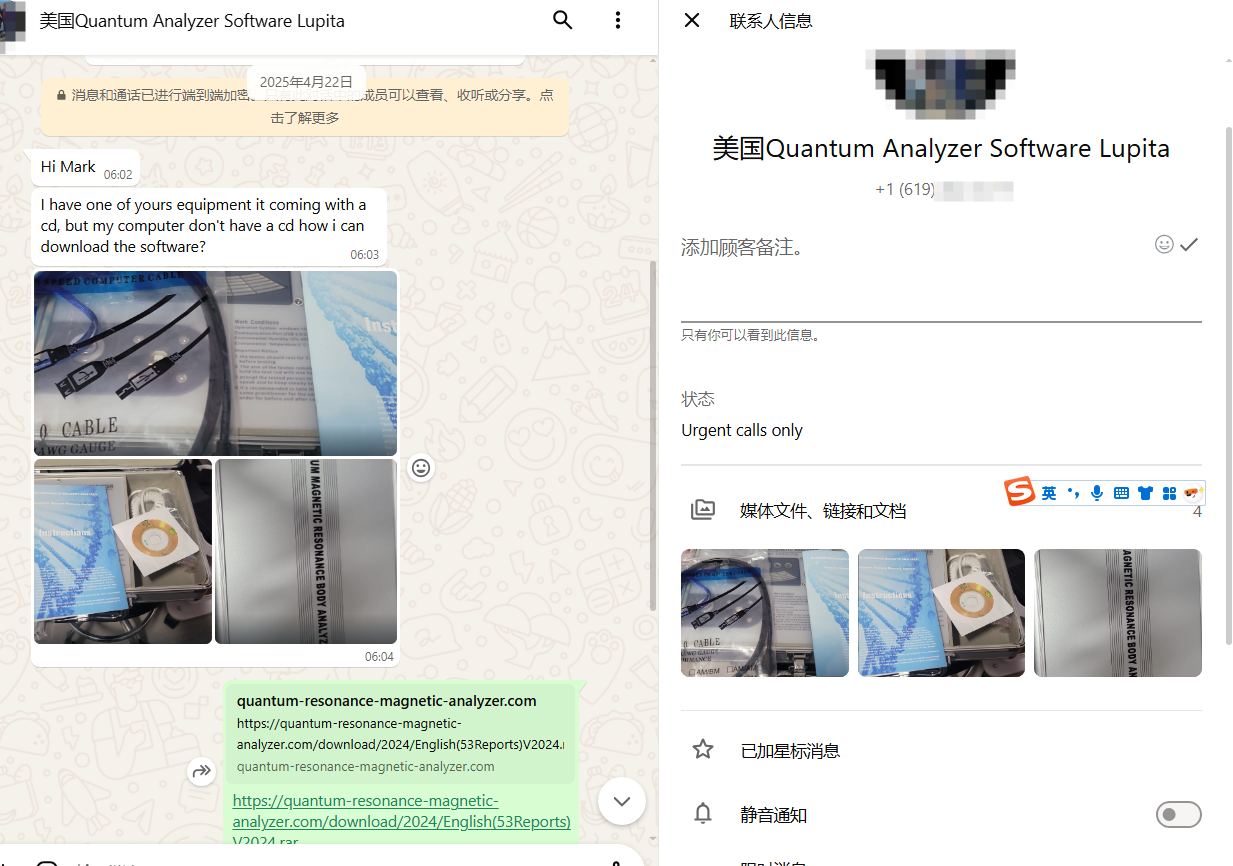The width and height of the screenshot is (1233, 866).
Task: Toggle the 静音通知 mute switch
Action: [1178, 815]
